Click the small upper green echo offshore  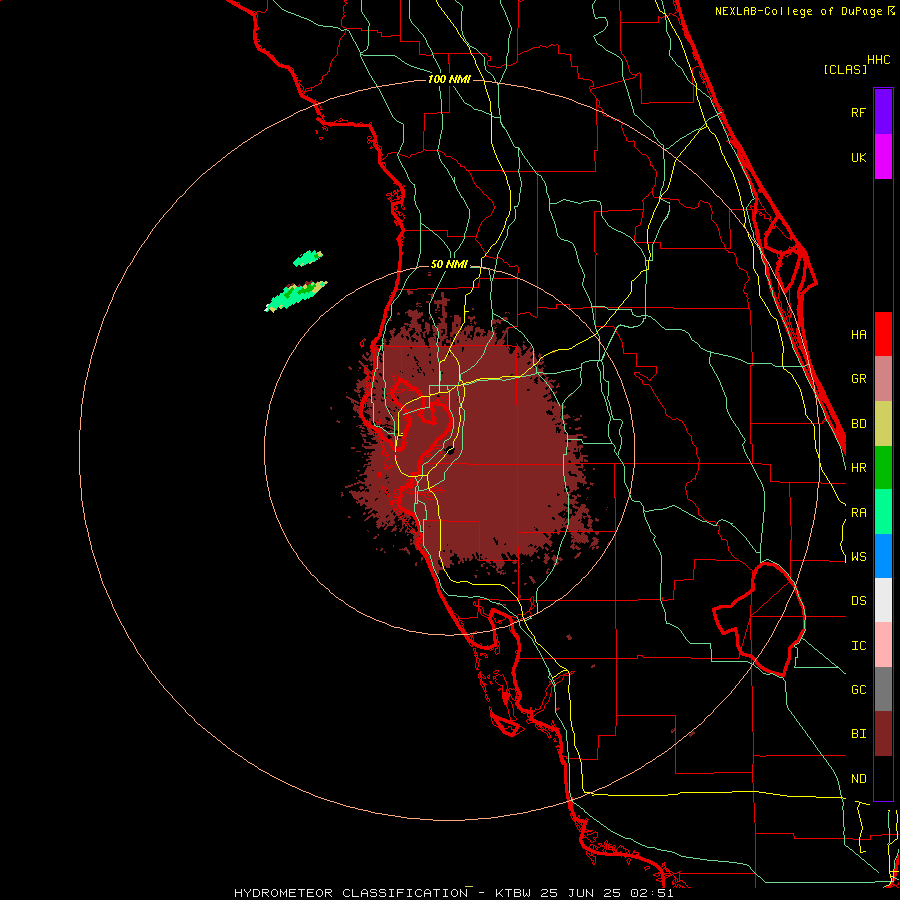[308, 258]
